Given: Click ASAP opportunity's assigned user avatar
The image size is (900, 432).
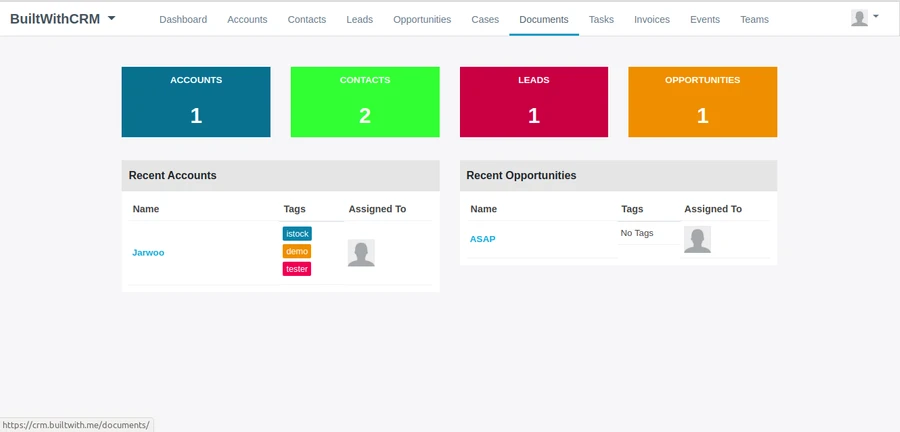Looking at the screenshot, I should [697, 240].
